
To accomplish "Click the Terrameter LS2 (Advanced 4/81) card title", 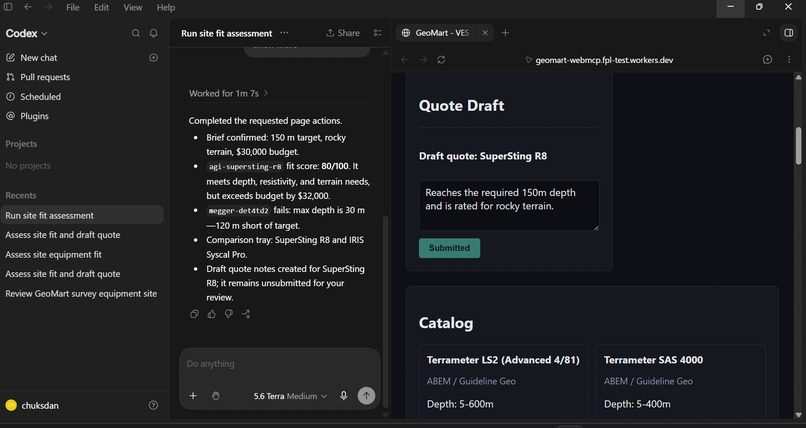I will [x=503, y=360].
